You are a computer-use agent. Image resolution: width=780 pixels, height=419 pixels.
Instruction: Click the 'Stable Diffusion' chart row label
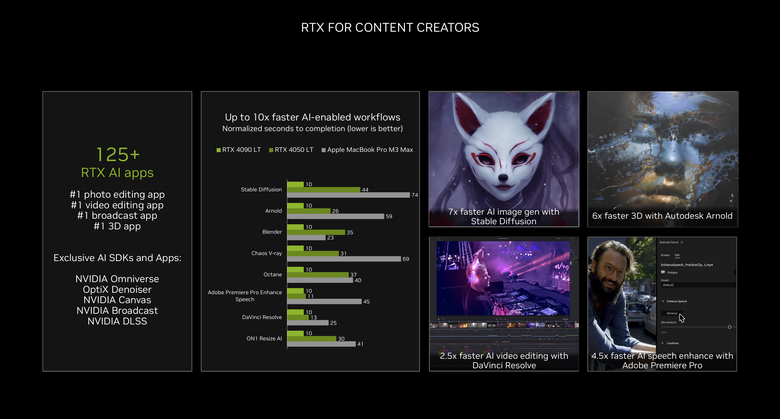pos(261,190)
